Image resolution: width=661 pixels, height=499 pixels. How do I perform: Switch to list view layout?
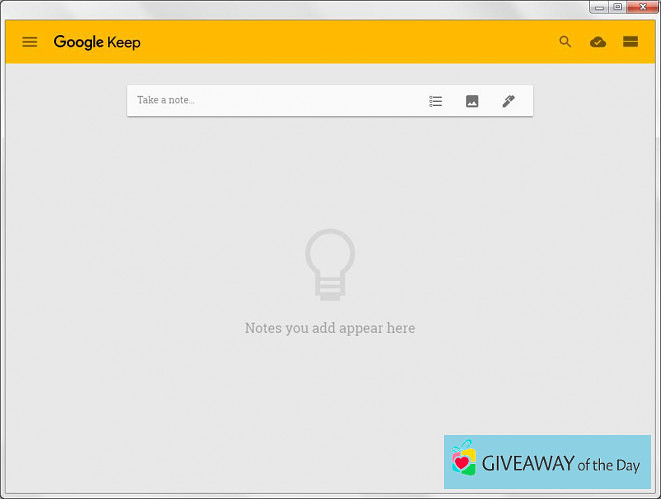point(630,42)
